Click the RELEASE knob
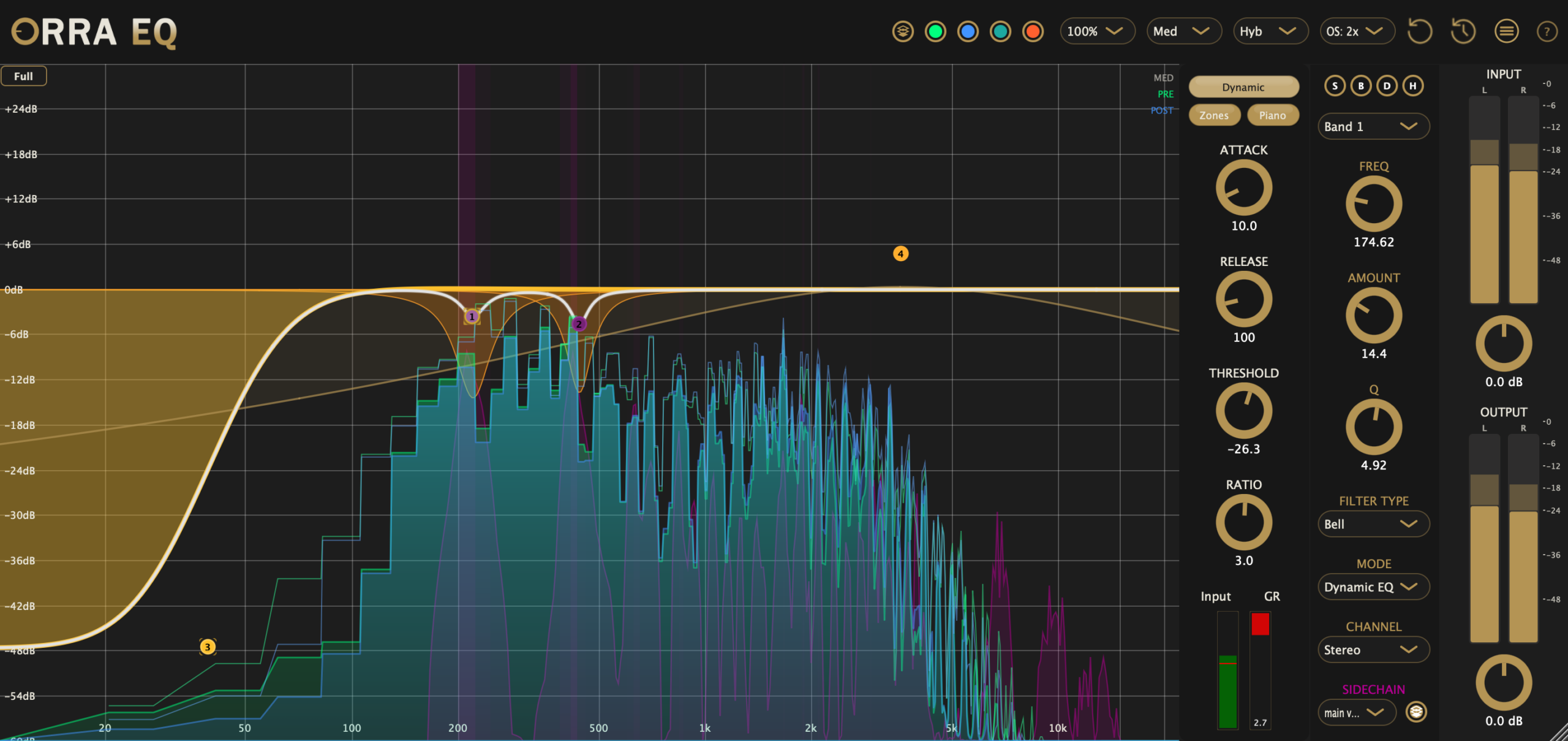The image size is (1568, 741). coord(1243,300)
